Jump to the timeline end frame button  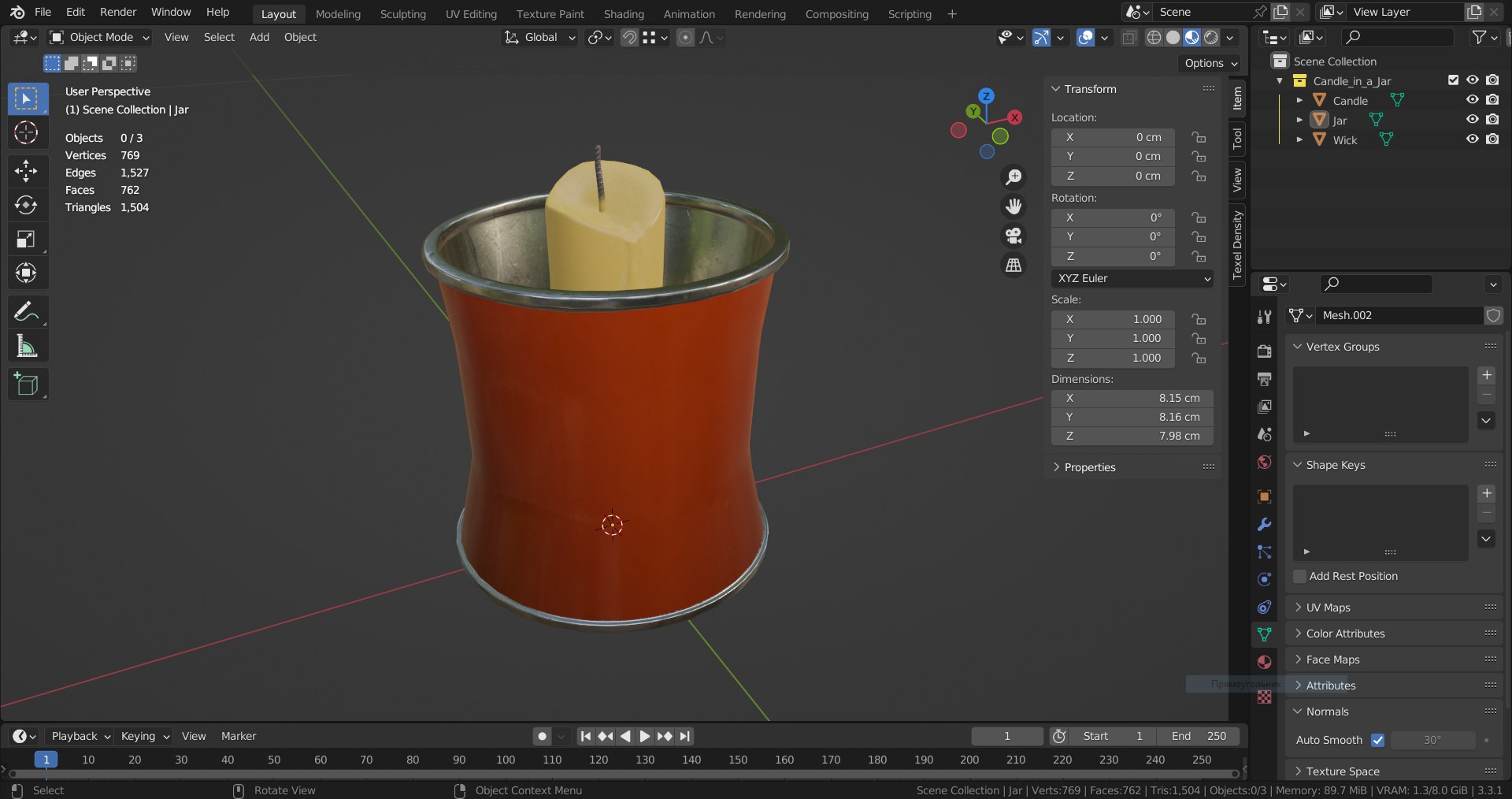click(x=685, y=736)
